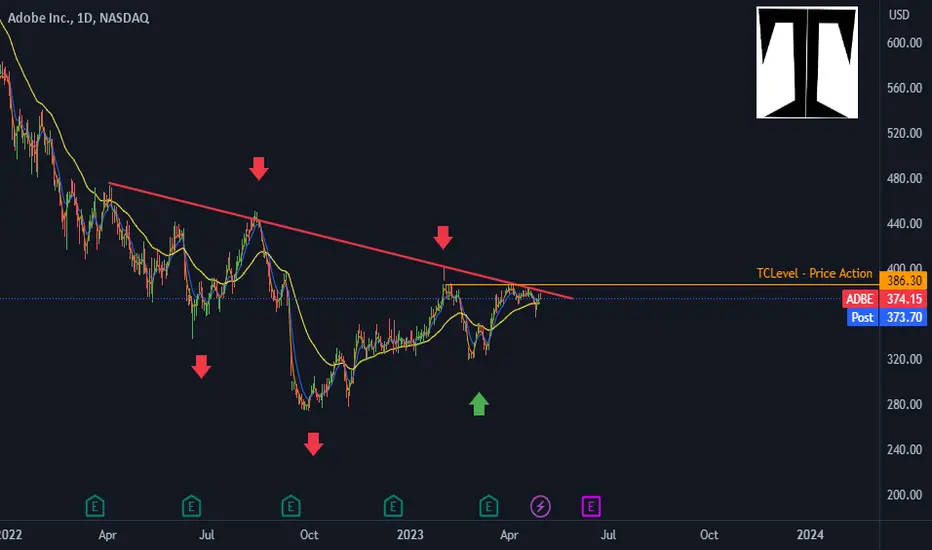This screenshot has width=932, height=550.
Task: Click the Jul label between Apr and Oct 2022
Action: pos(207,535)
